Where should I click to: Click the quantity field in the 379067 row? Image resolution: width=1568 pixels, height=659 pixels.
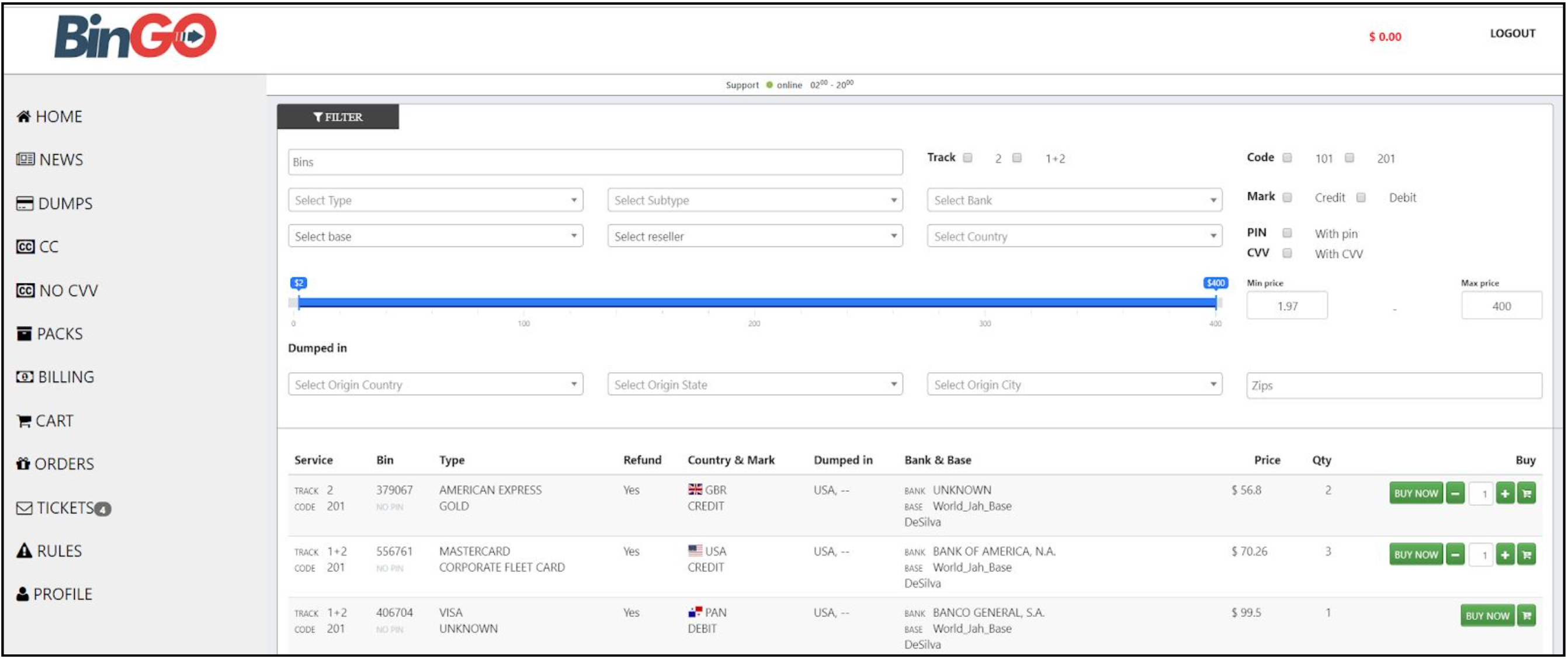[1480, 494]
